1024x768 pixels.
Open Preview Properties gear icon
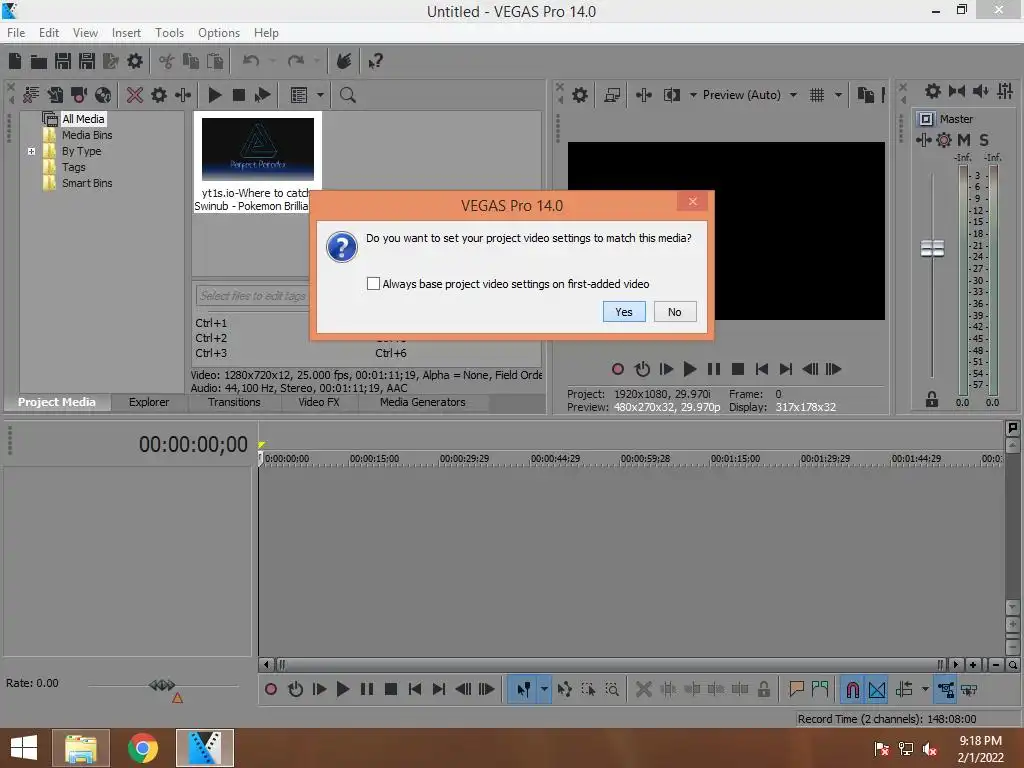click(x=580, y=95)
